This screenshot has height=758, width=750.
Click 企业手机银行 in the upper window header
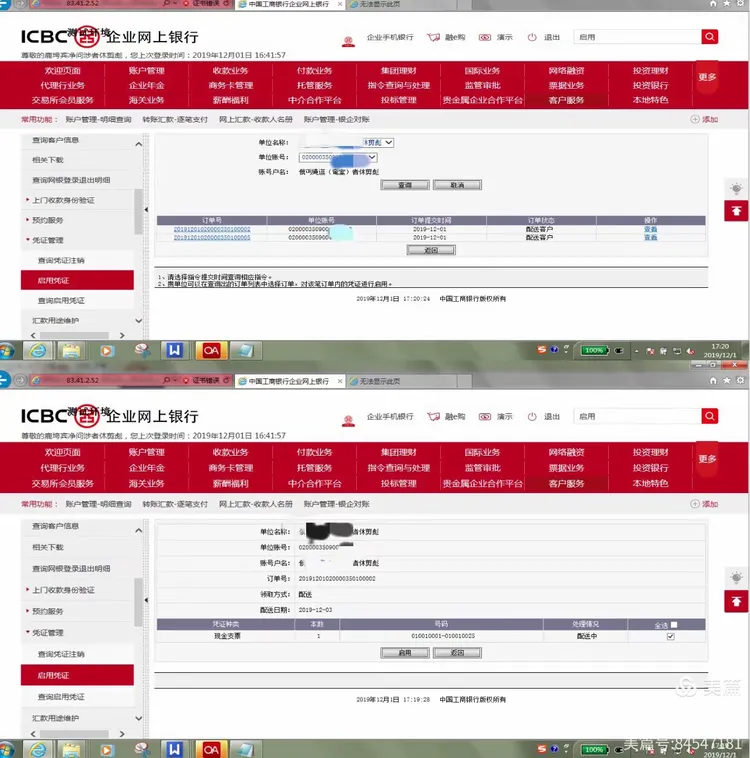(x=390, y=37)
